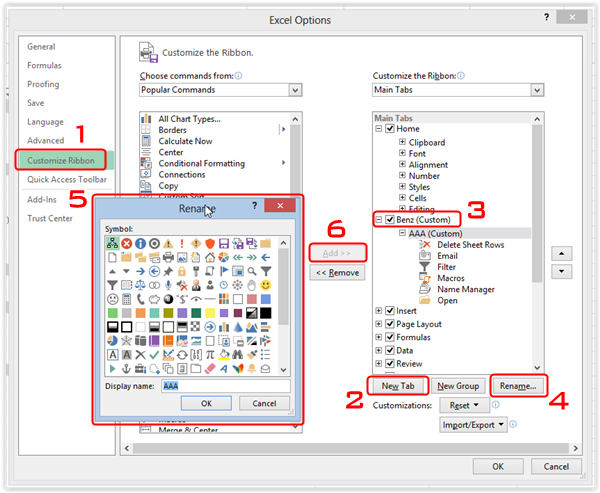Uncheck the Insert tab checkbox
This screenshot has height=493, width=600.
(390, 311)
